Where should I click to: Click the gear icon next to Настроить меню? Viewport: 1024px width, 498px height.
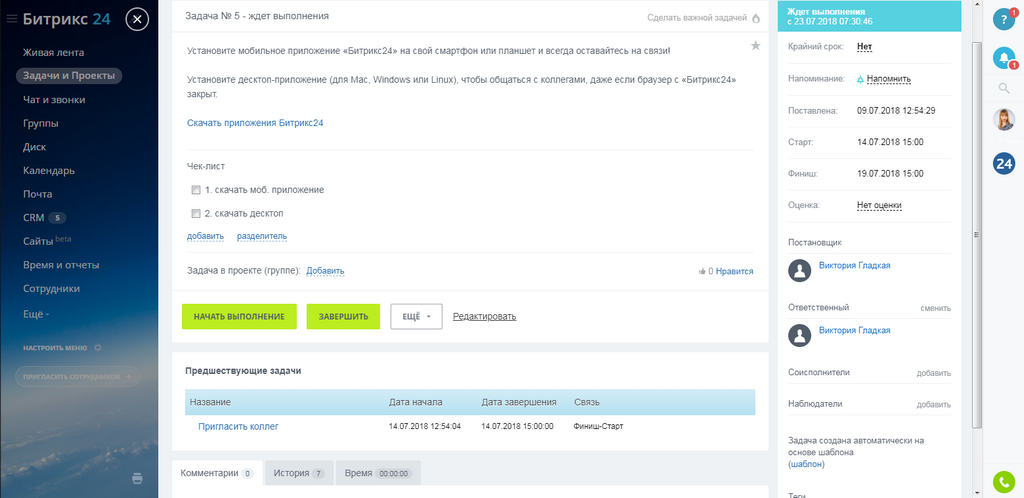click(98, 348)
